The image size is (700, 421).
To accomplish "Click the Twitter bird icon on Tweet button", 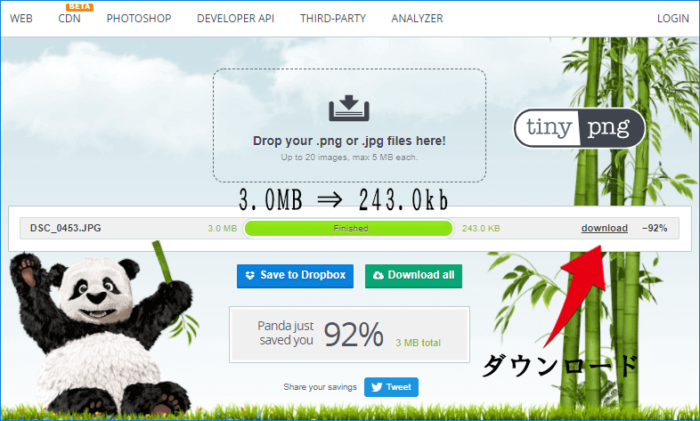I will (x=377, y=387).
